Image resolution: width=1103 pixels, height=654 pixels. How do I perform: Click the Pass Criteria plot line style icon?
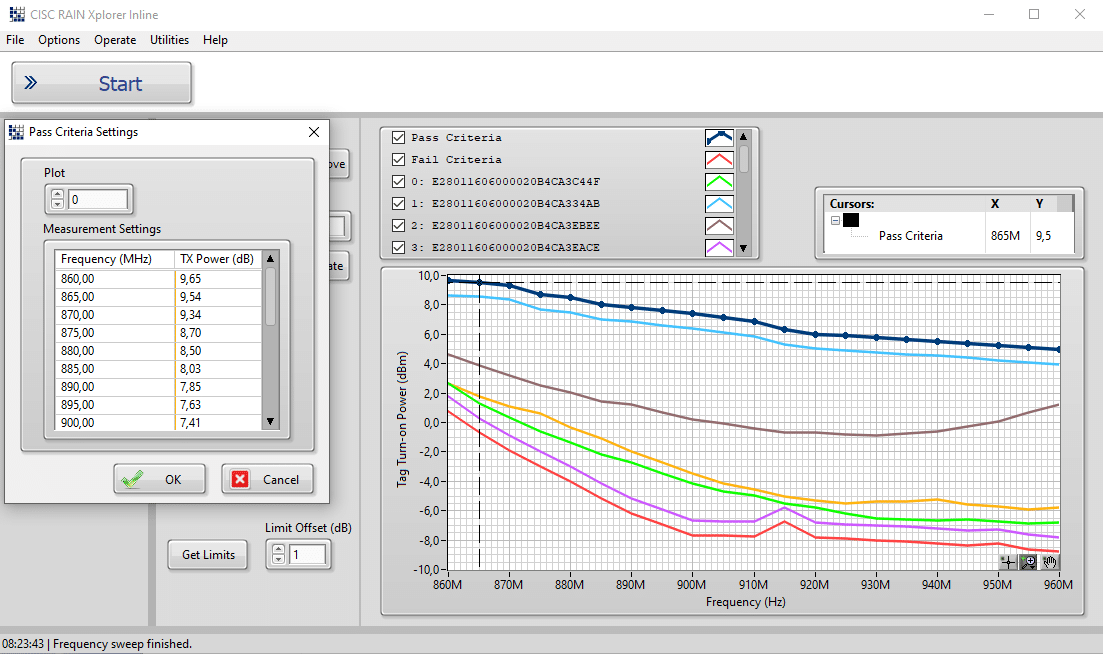tap(719, 138)
